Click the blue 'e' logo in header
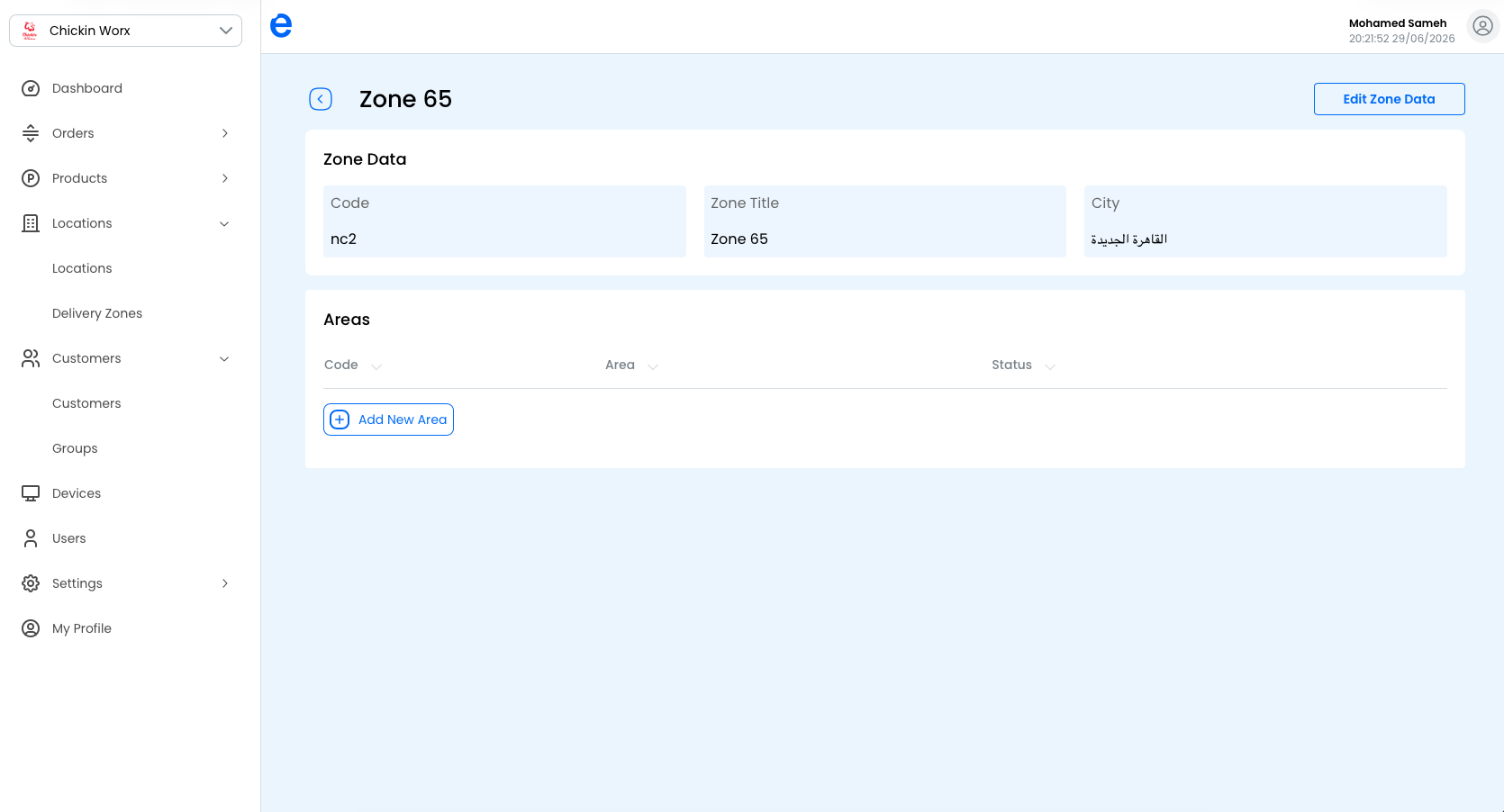1504x812 pixels. click(x=281, y=25)
